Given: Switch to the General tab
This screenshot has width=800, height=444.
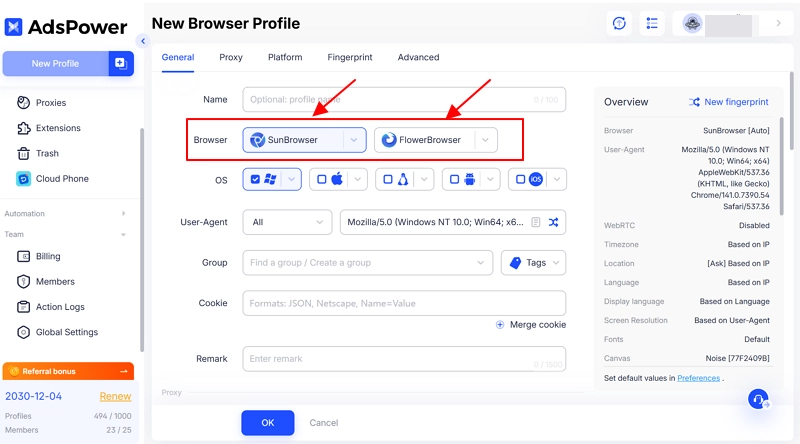Looking at the screenshot, I should point(178,57).
